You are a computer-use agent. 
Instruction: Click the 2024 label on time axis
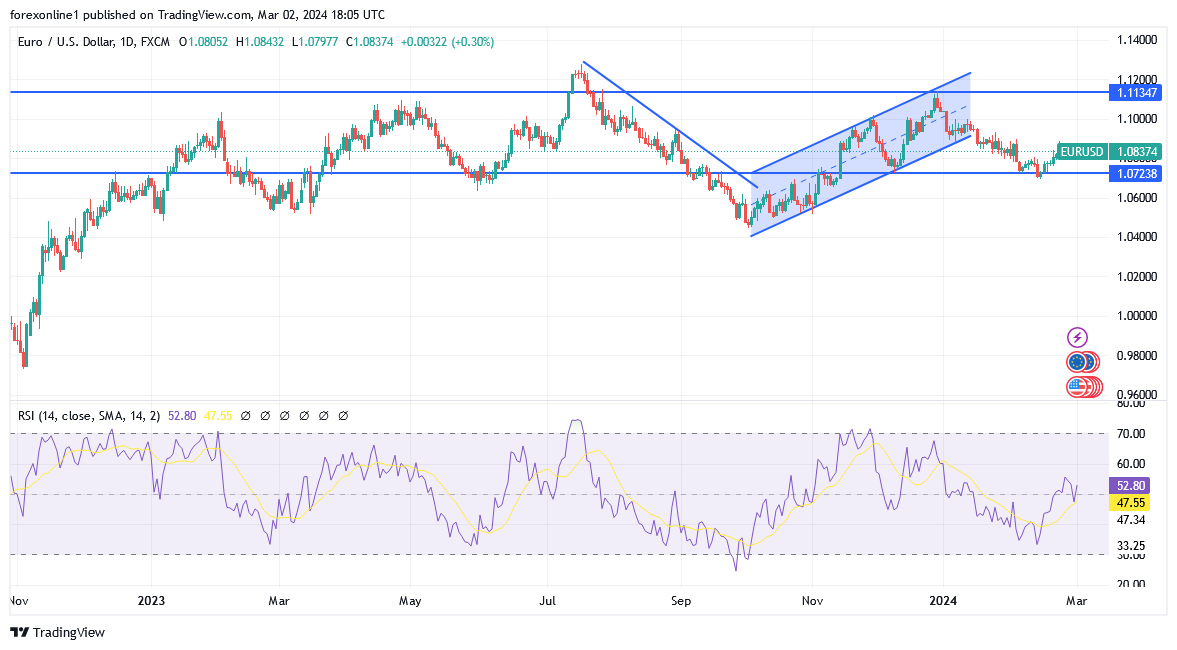coord(943,601)
